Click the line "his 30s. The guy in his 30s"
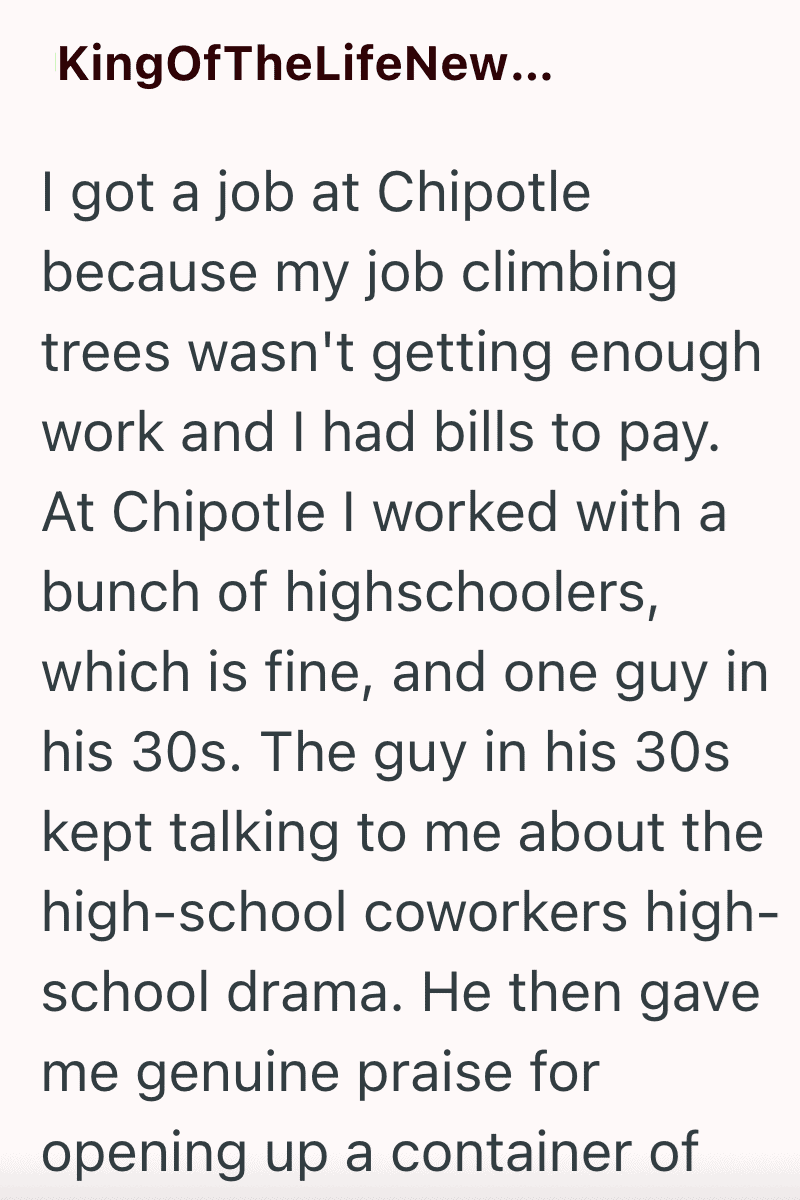Screen dimensions: 800x1200 [x=386, y=752]
